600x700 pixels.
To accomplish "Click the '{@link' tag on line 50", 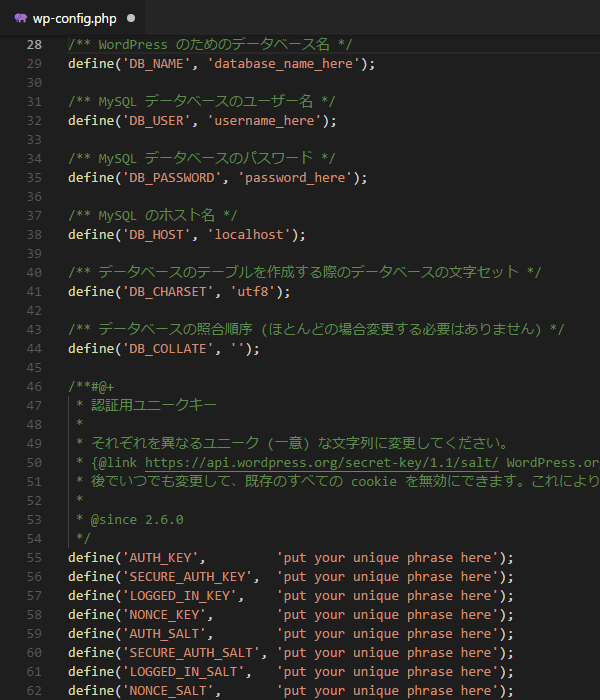I will (x=114, y=463).
